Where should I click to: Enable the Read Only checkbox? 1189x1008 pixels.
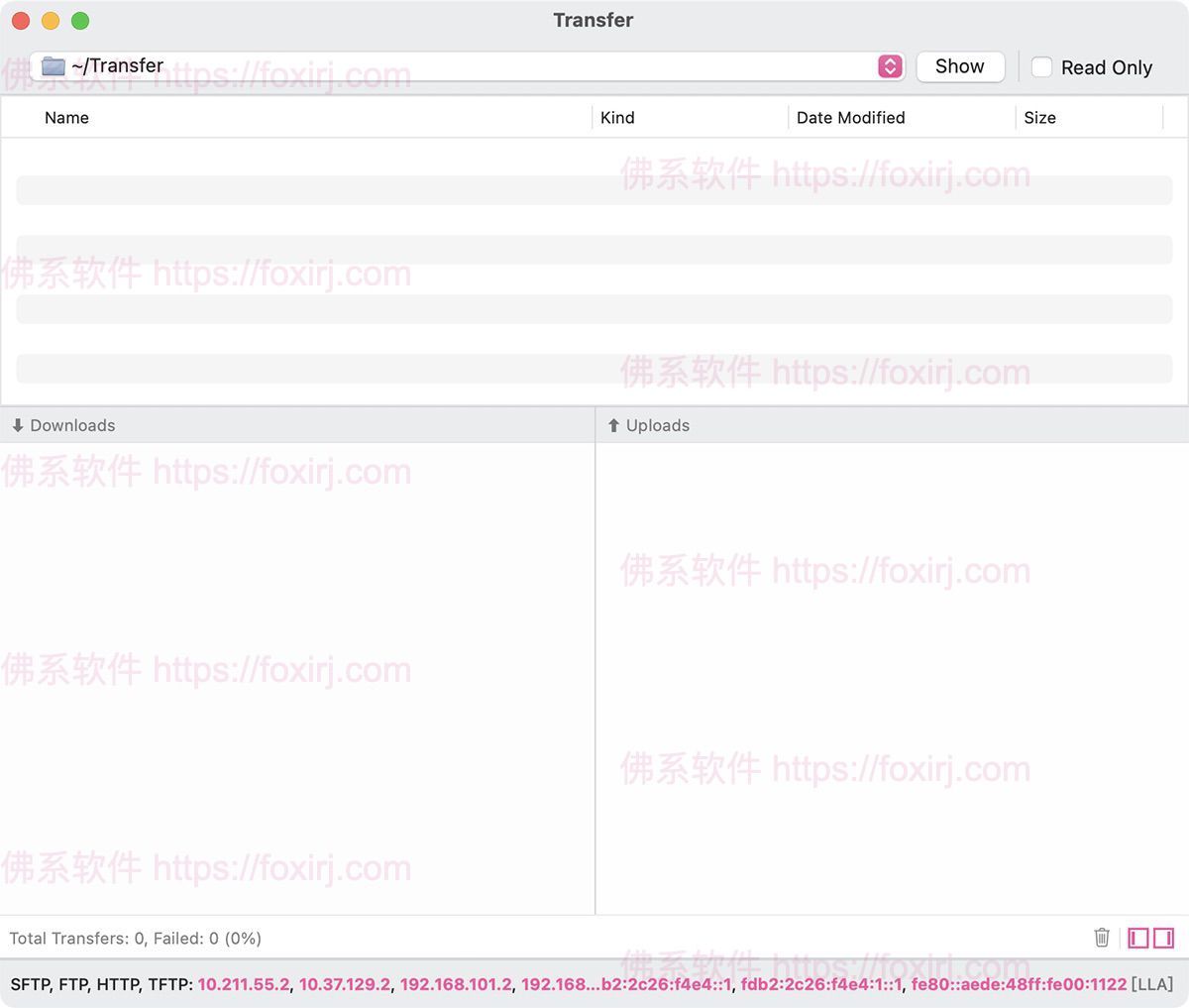(x=1041, y=66)
